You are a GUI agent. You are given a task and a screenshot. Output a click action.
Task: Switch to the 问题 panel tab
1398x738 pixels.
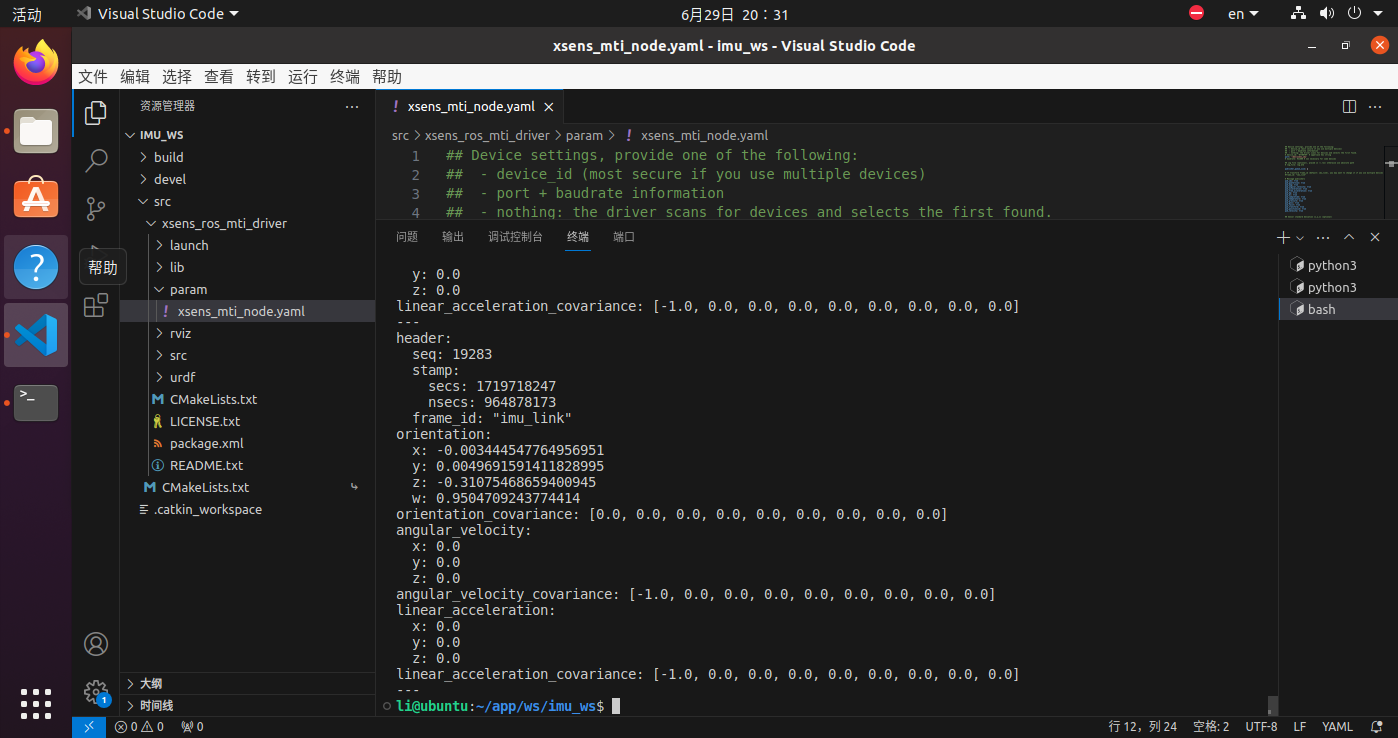coord(407,237)
